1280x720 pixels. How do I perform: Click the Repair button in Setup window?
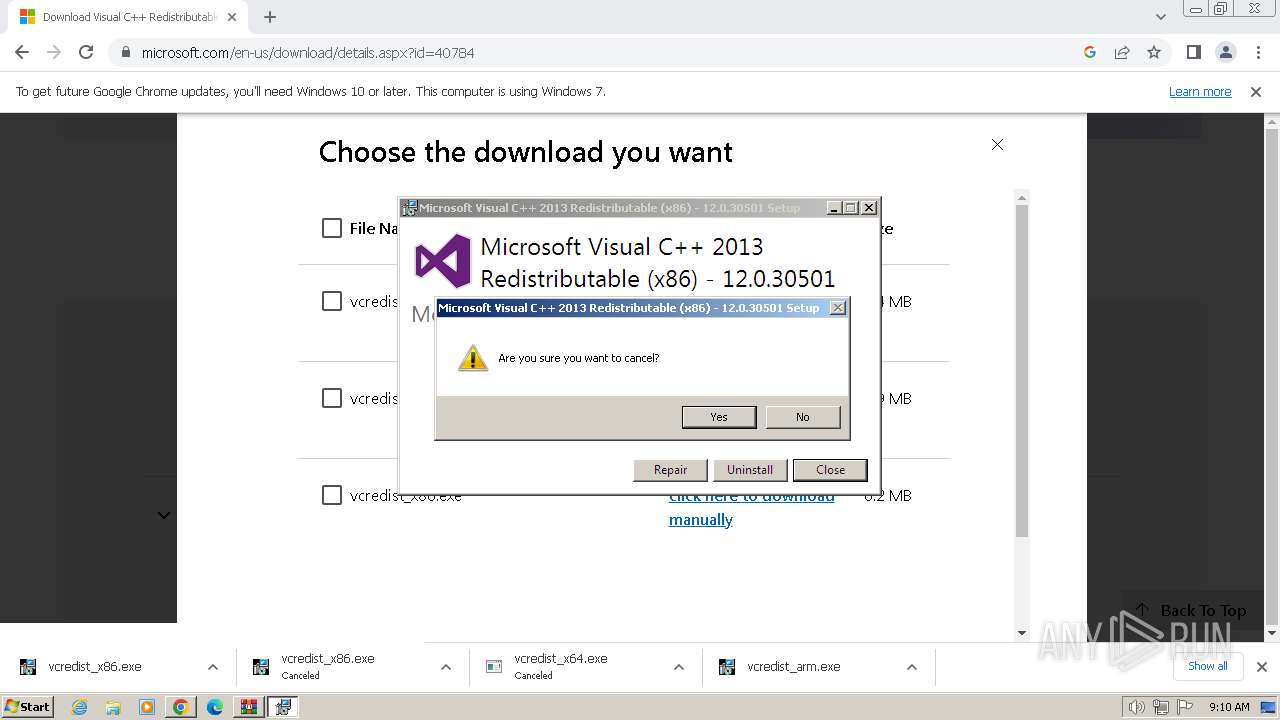(670, 470)
